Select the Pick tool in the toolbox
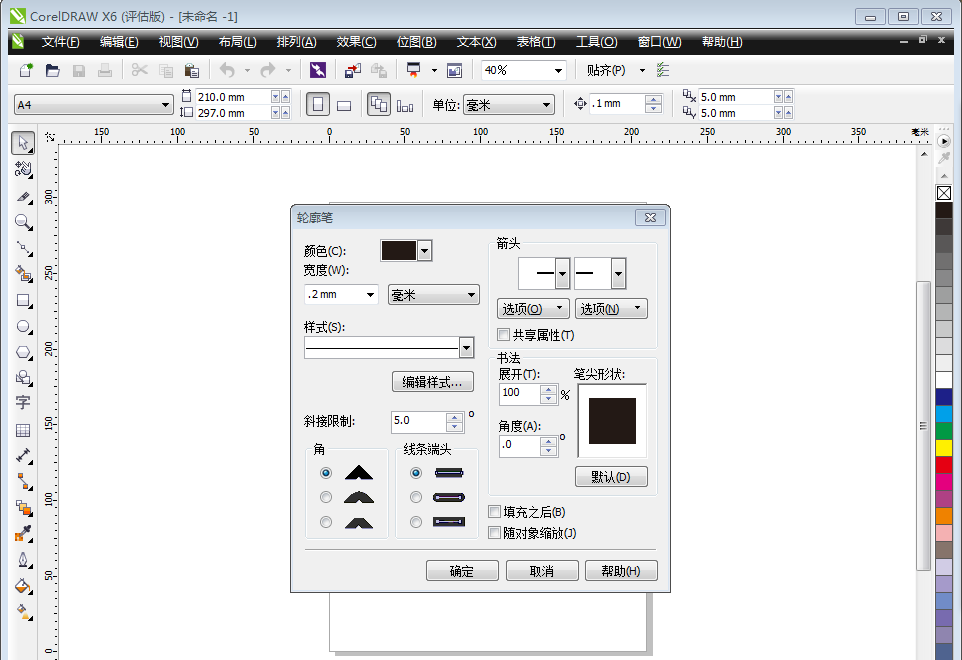The height and width of the screenshot is (660, 962). 22,143
